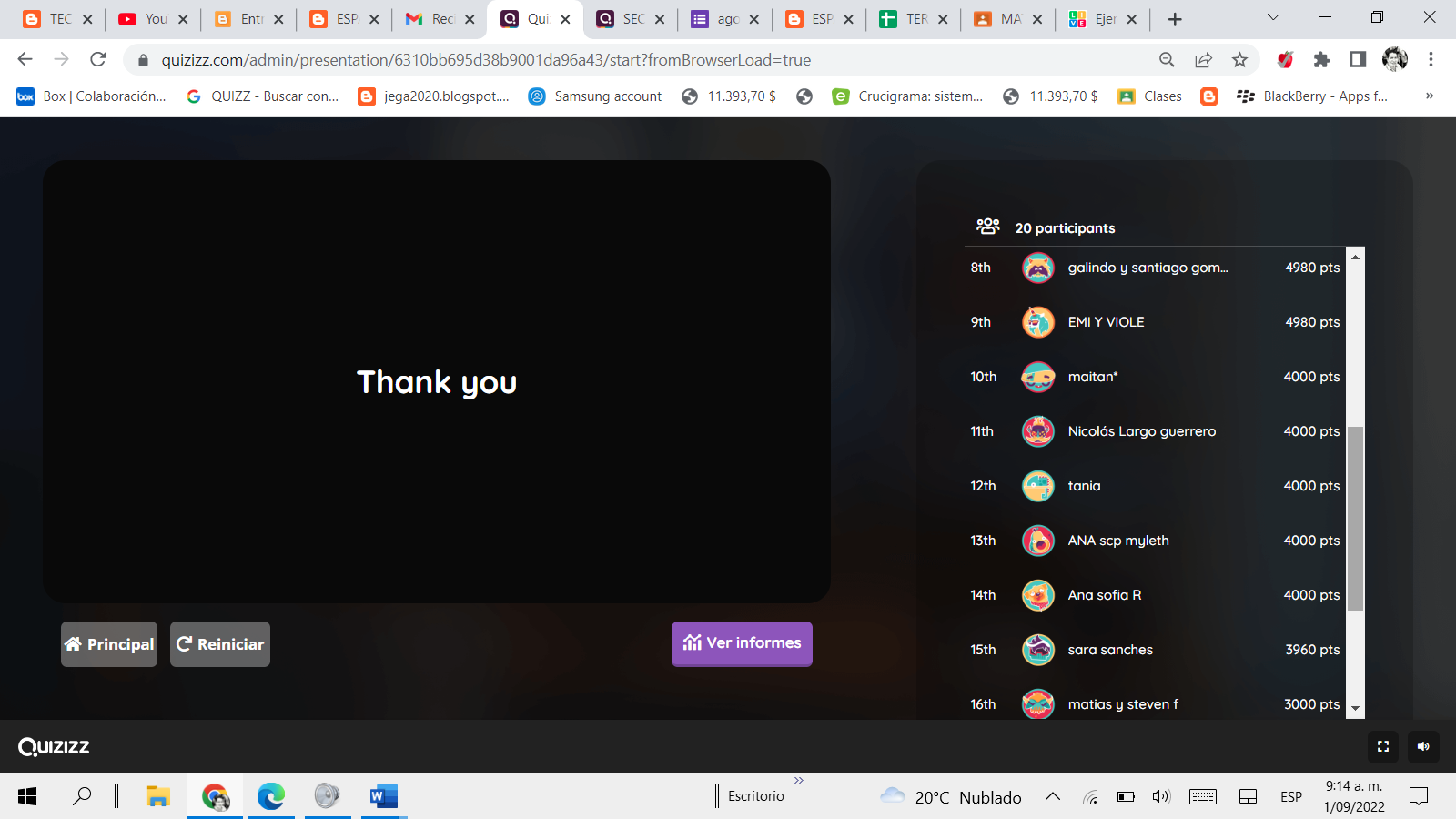Open Word from taskbar
The image size is (1456, 819).
(383, 796)
